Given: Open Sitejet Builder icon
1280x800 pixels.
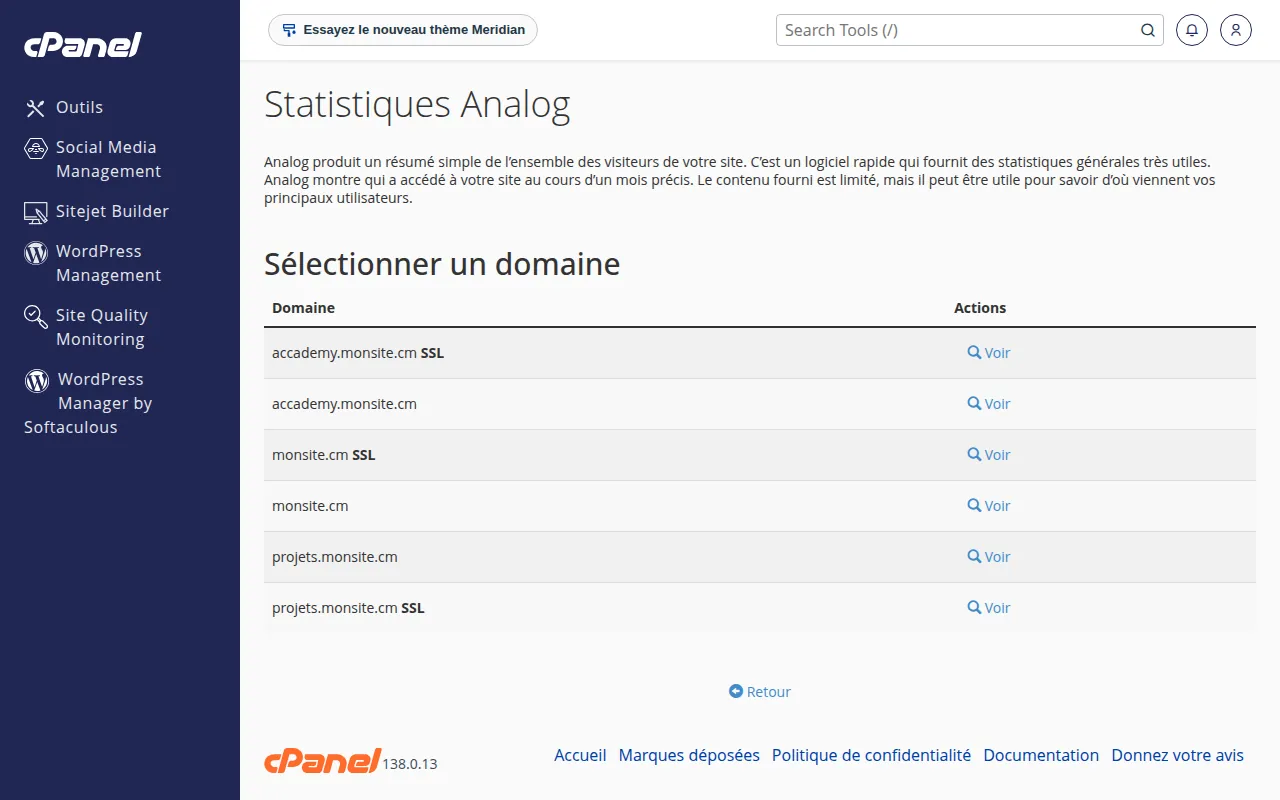Looking at the screenshot, I should pyautogui.click(x=36, y=212).
